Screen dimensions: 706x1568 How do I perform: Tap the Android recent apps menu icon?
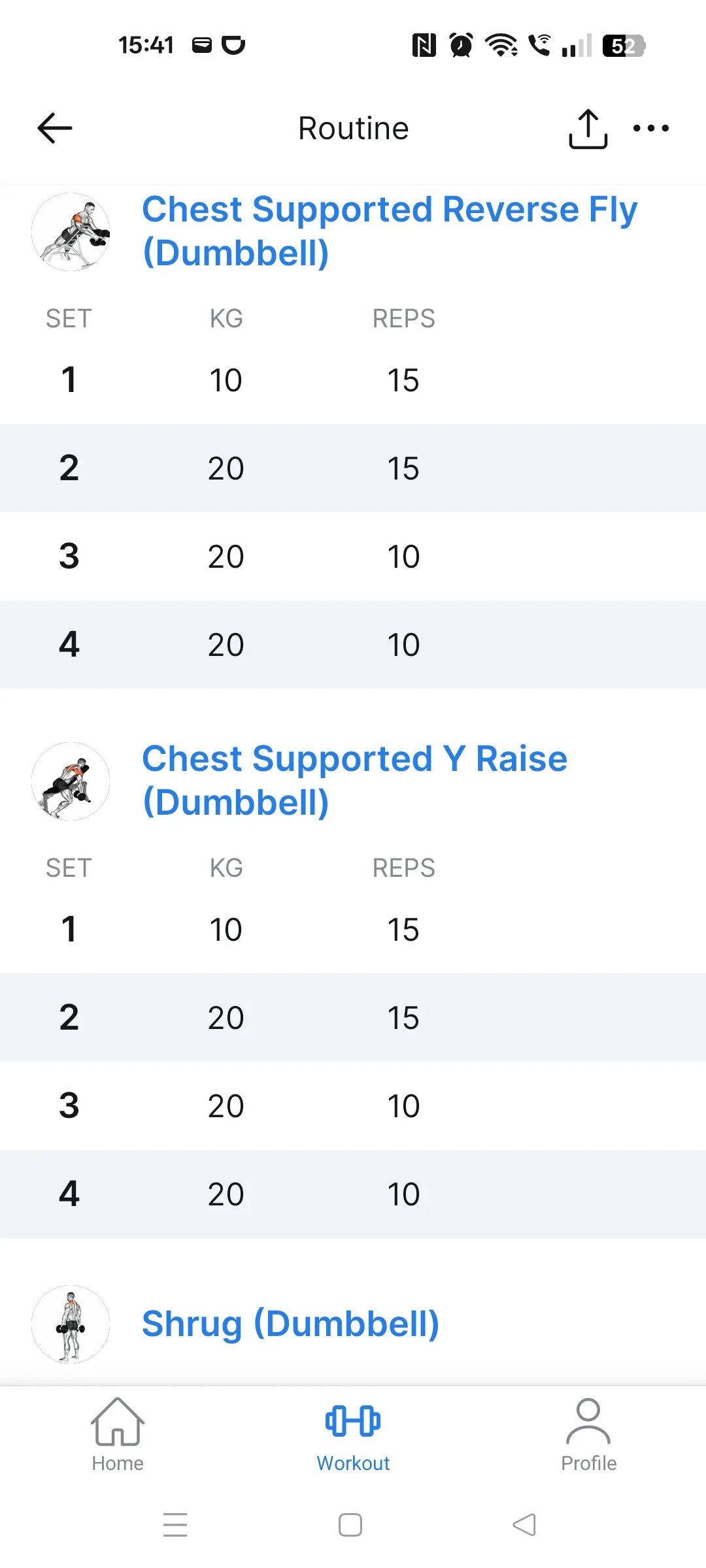pyautogui.click(x=175, y=1525)
